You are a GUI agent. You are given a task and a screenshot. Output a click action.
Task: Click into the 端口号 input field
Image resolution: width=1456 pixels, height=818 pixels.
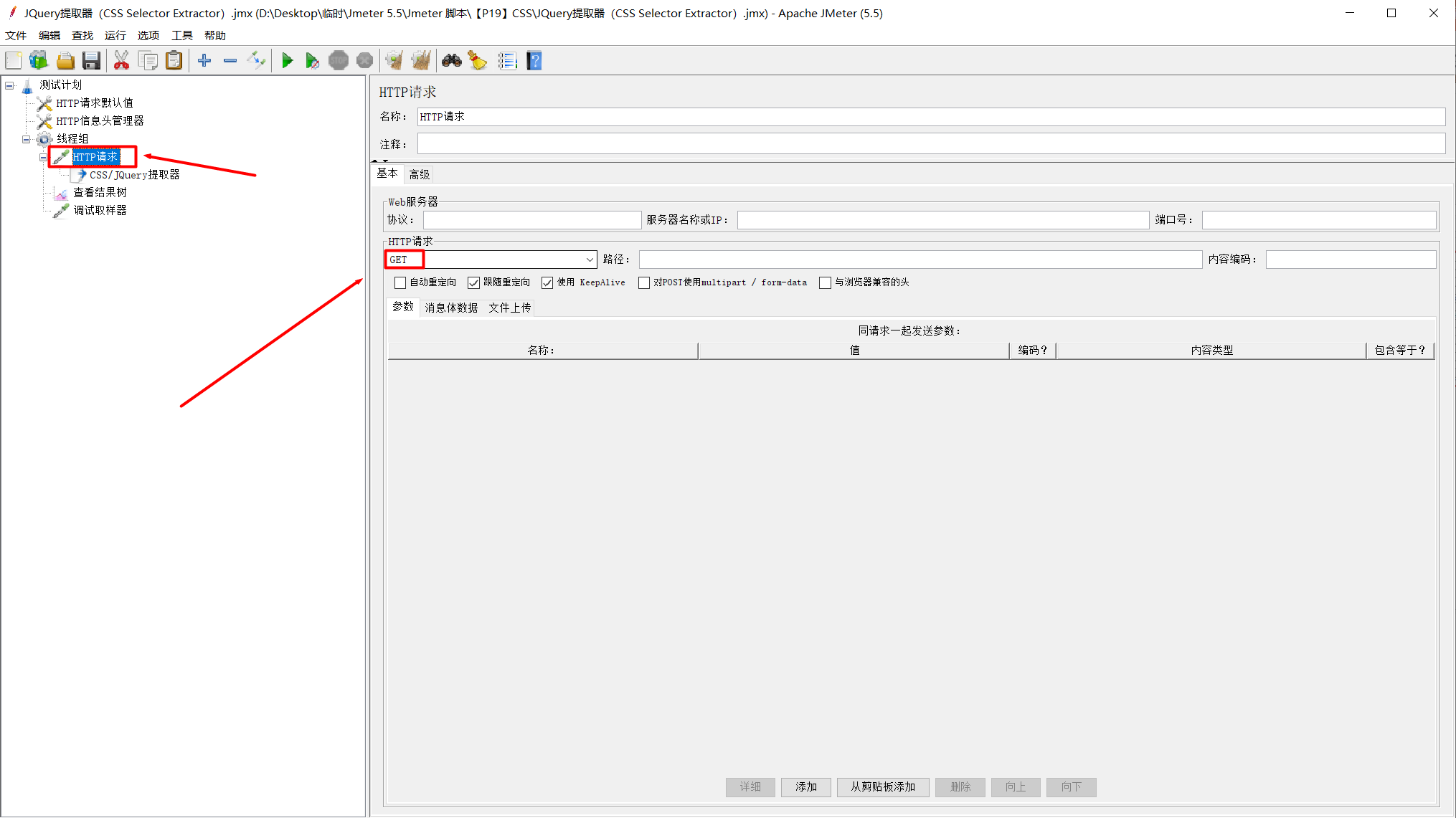1319,220
